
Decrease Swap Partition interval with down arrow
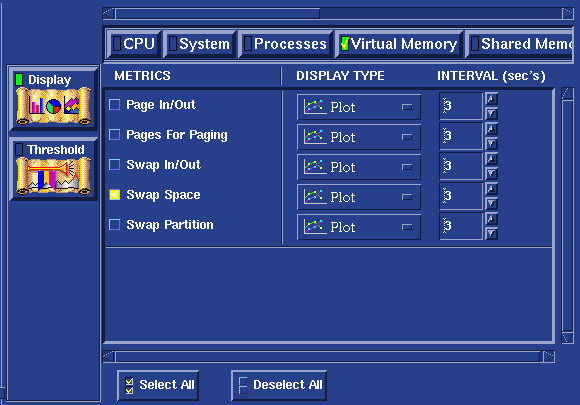tap(491, 233)
